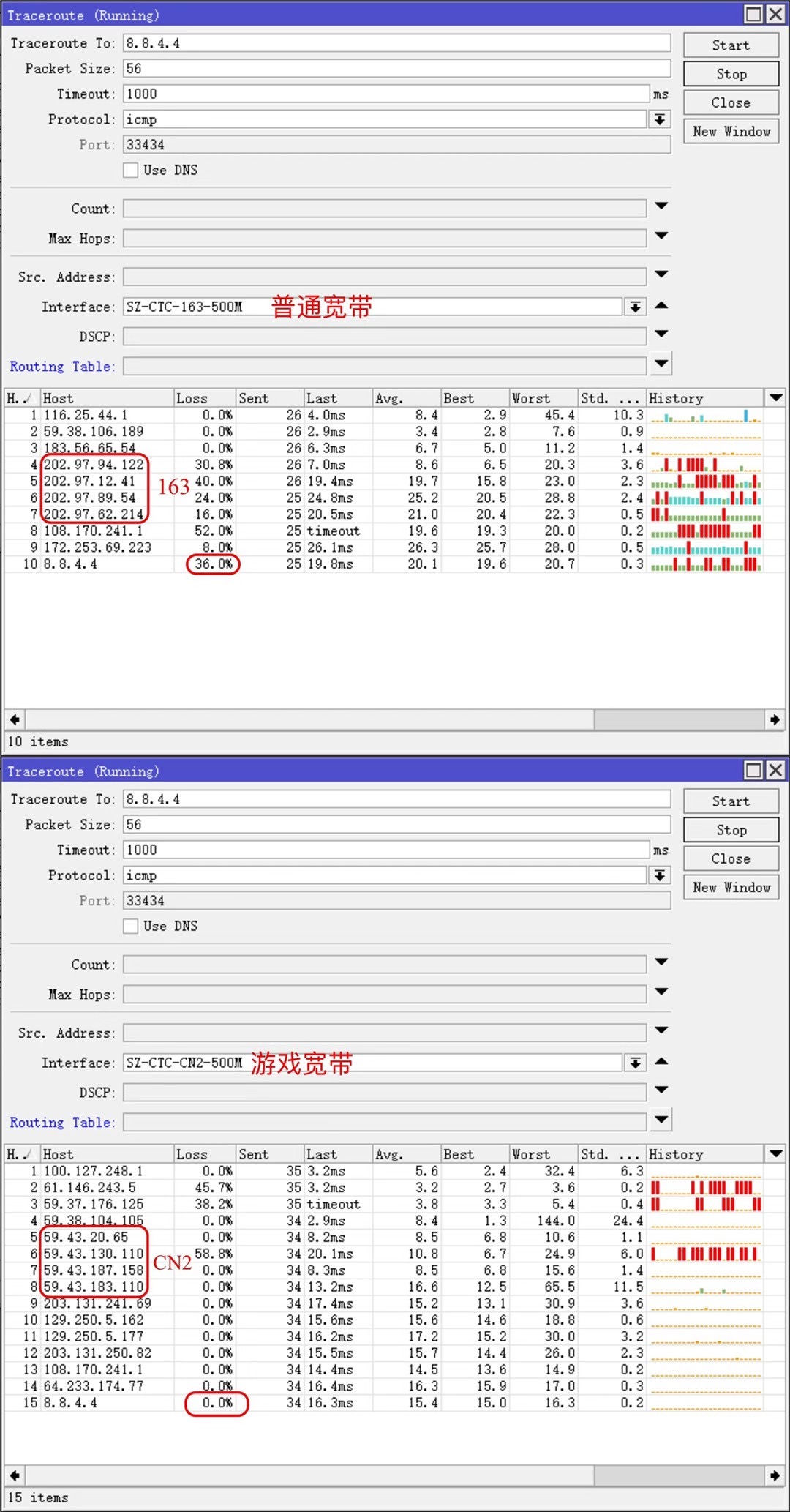Expand Count field arrow in top window
The image size is (790, 1512).
click(661, 206)
